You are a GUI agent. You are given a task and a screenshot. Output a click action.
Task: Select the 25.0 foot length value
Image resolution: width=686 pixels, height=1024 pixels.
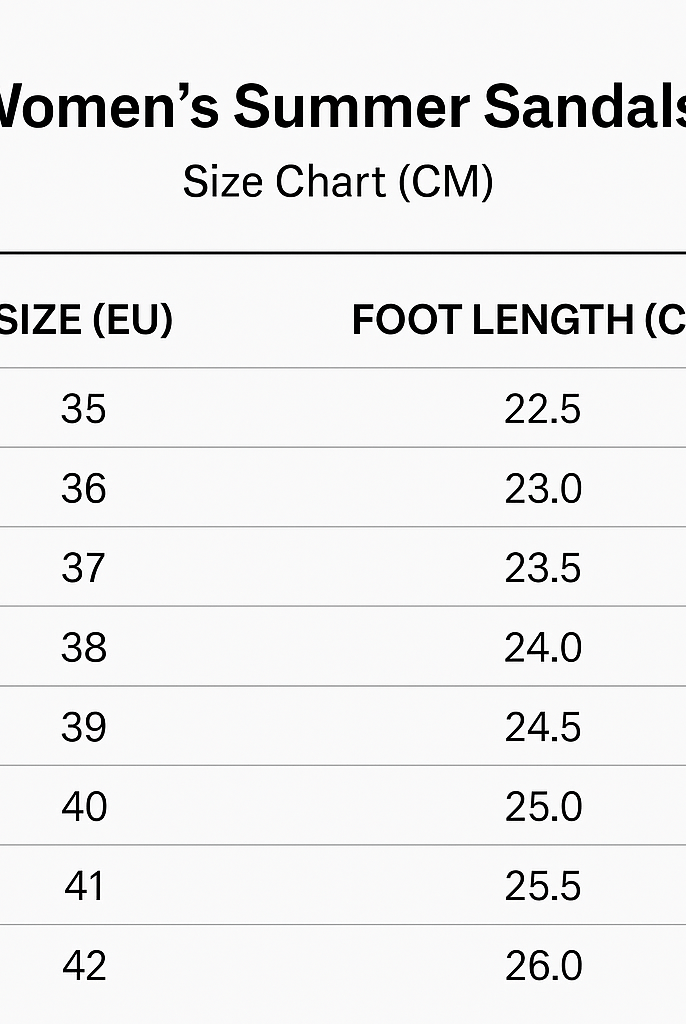click(x=543, y=807)
